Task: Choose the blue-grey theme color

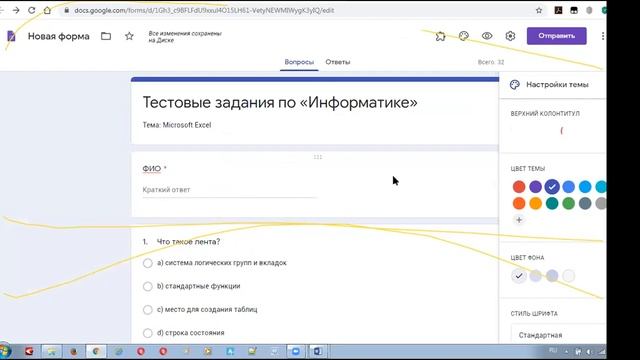Action: (x=585, y=203)
